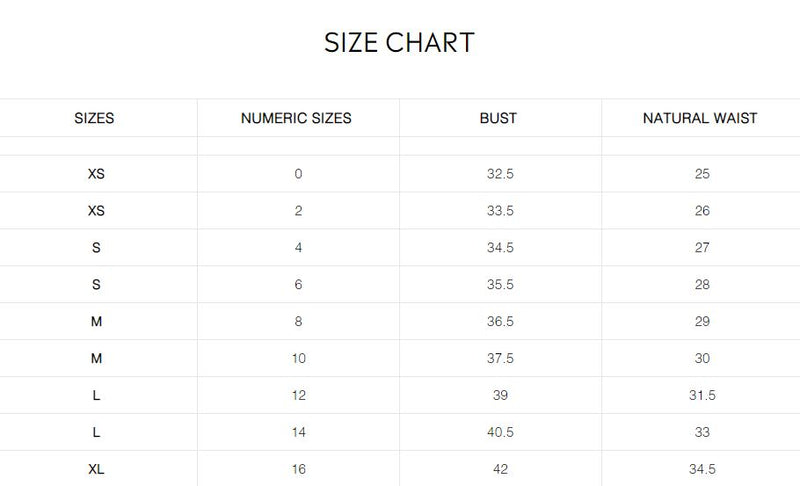Select the M cell for numeric size 8
The height and width of the screenshot is (486, 800).
96,322
